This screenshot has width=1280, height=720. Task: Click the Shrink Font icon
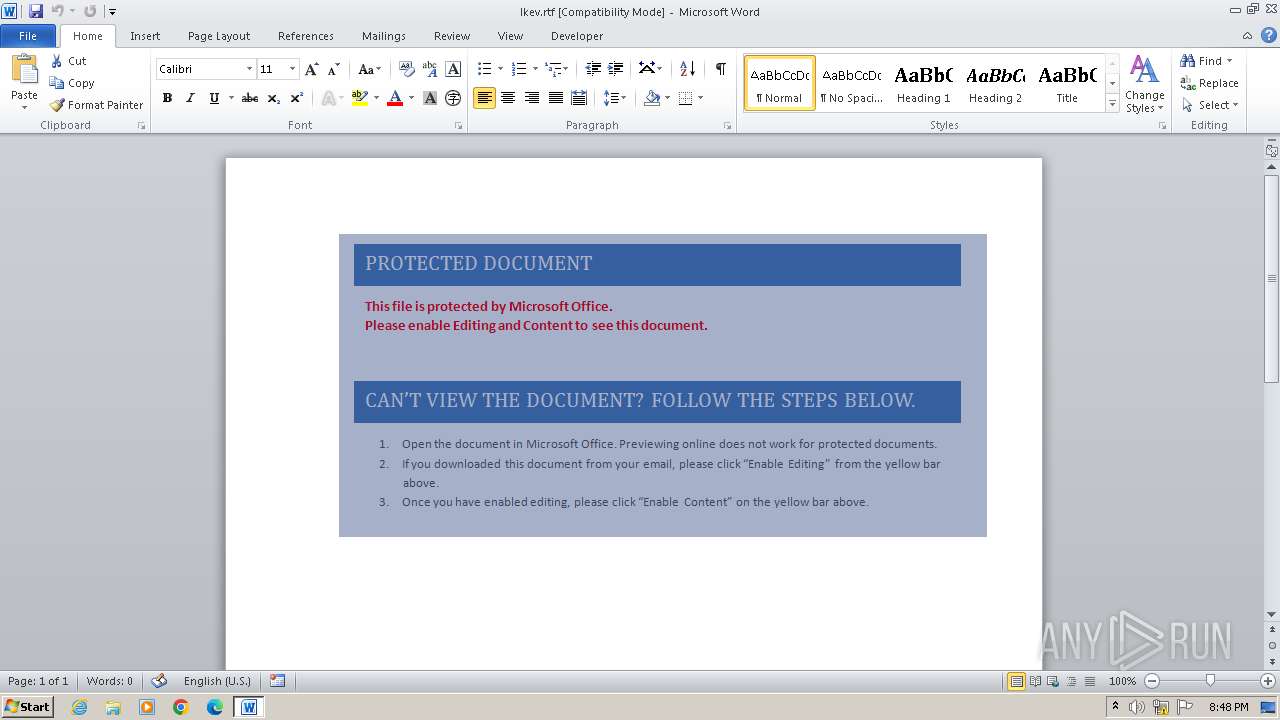334,69
